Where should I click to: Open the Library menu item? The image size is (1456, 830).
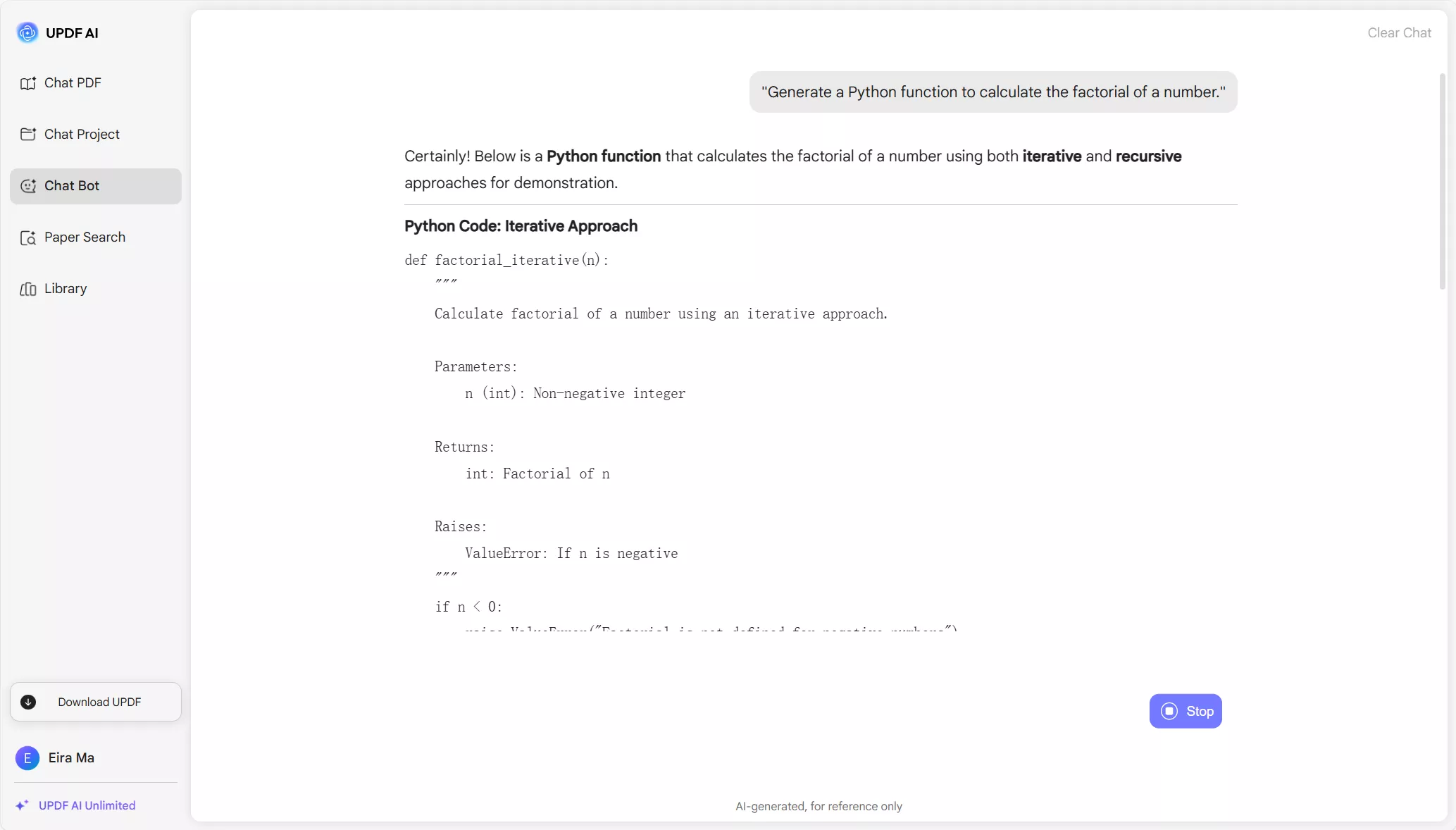tap(66, 289)
